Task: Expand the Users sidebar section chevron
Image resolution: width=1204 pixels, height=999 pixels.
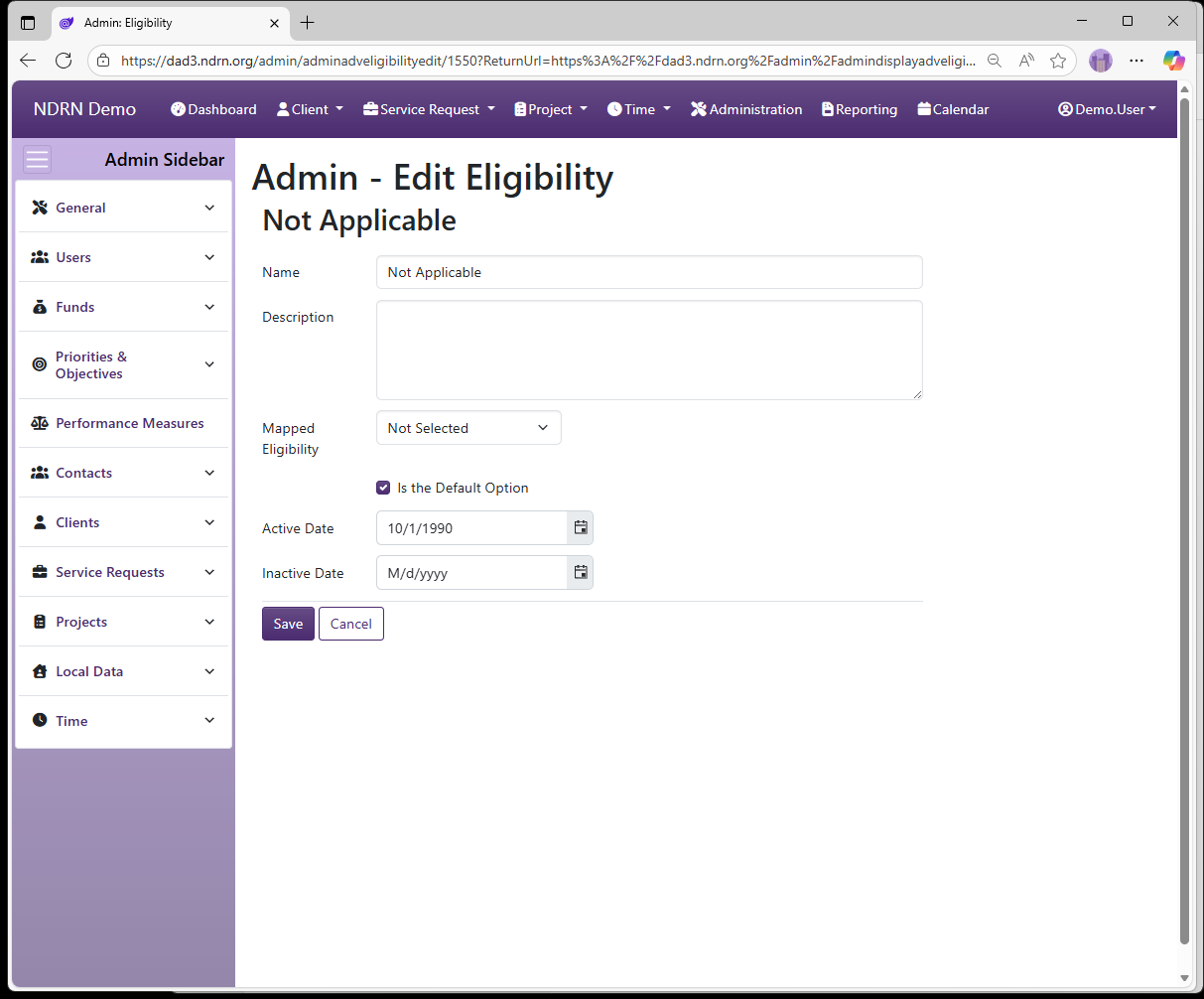Action: pos(209,257)
